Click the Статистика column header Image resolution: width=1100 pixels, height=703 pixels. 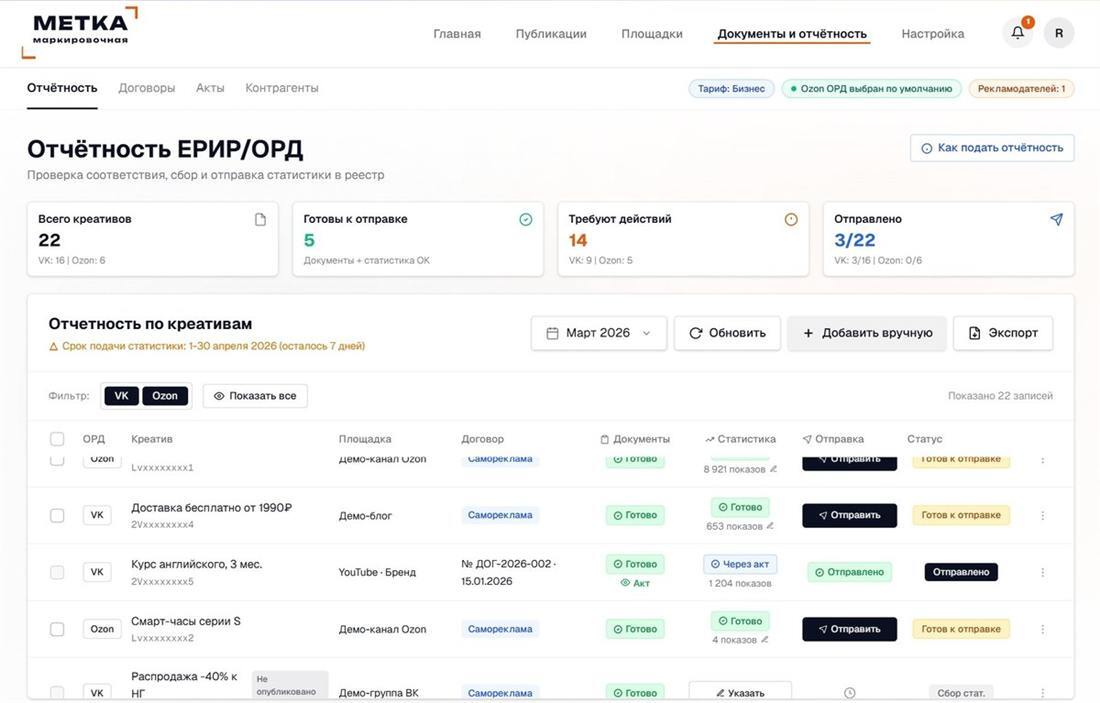740,438
